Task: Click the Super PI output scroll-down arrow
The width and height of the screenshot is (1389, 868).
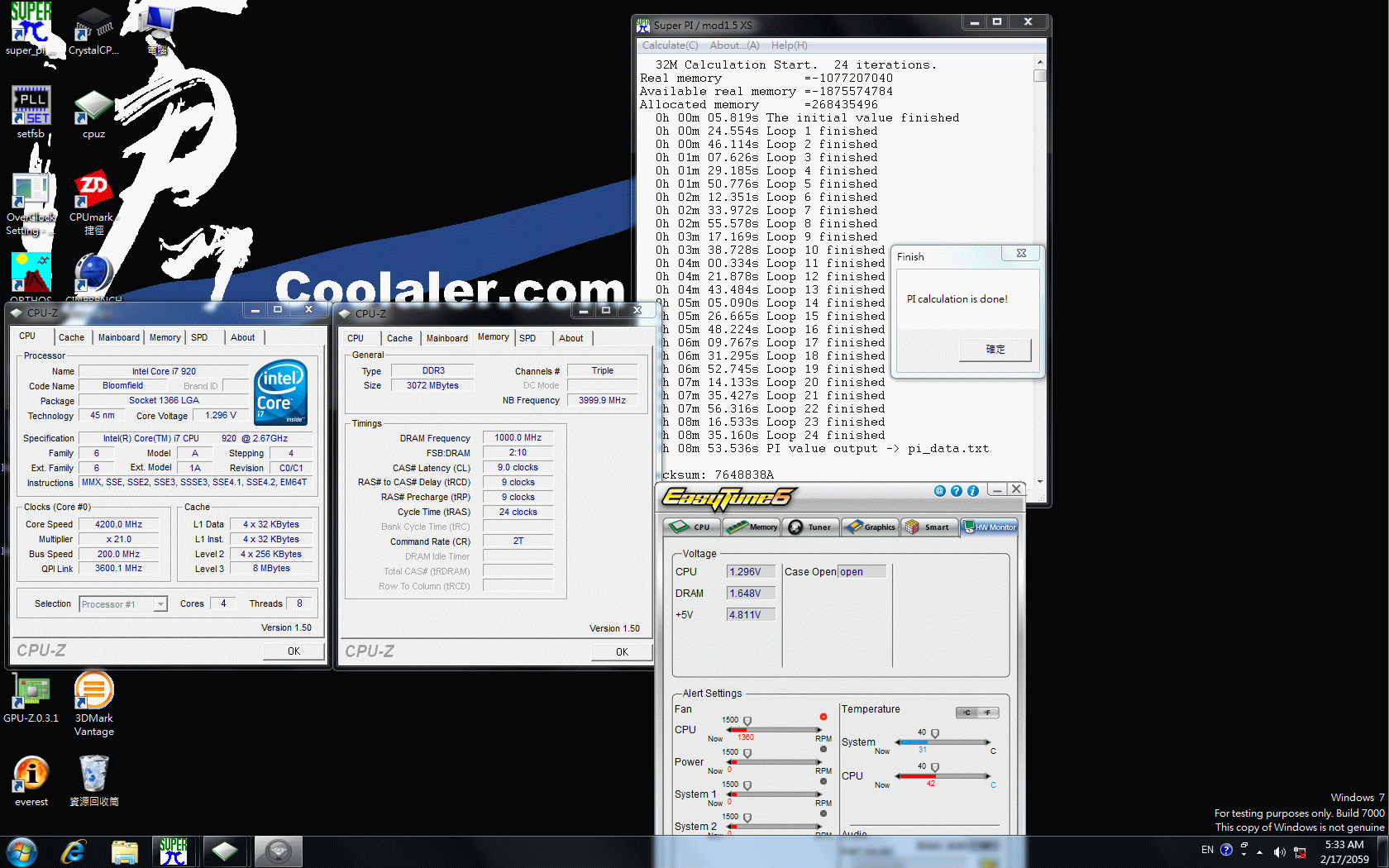Action: pyautogui.click(x=1039, y=481)
